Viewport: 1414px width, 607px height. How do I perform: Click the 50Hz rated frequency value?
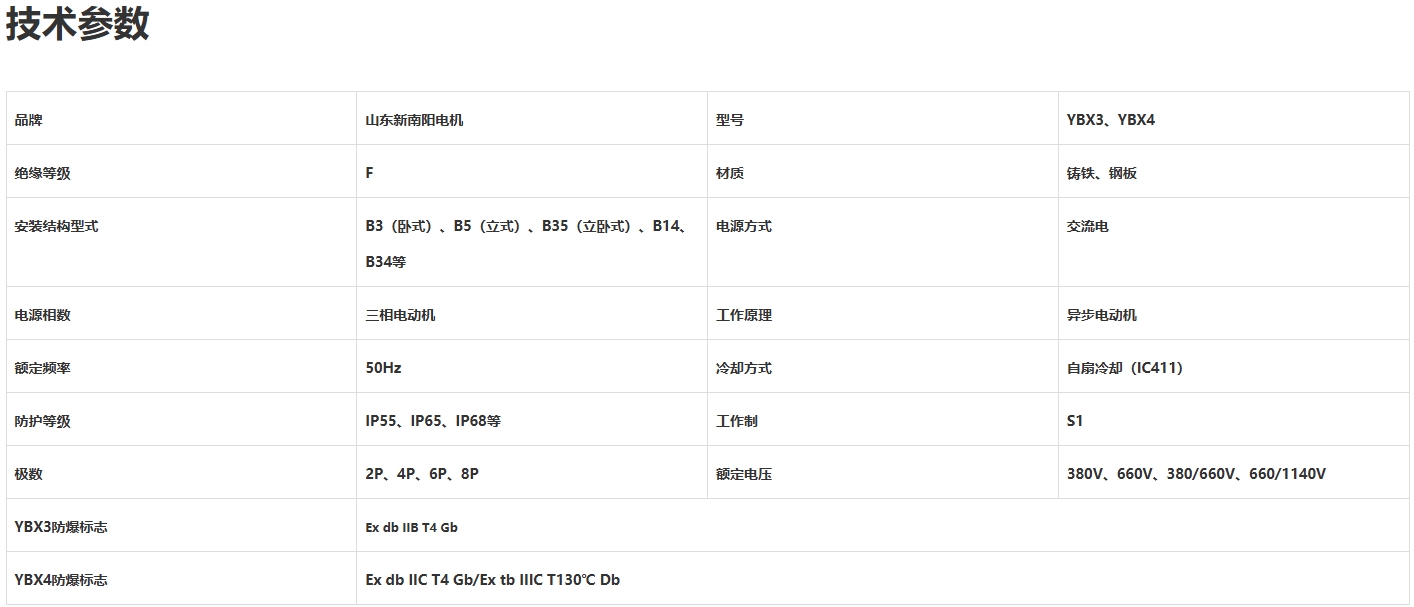point(383,368)
